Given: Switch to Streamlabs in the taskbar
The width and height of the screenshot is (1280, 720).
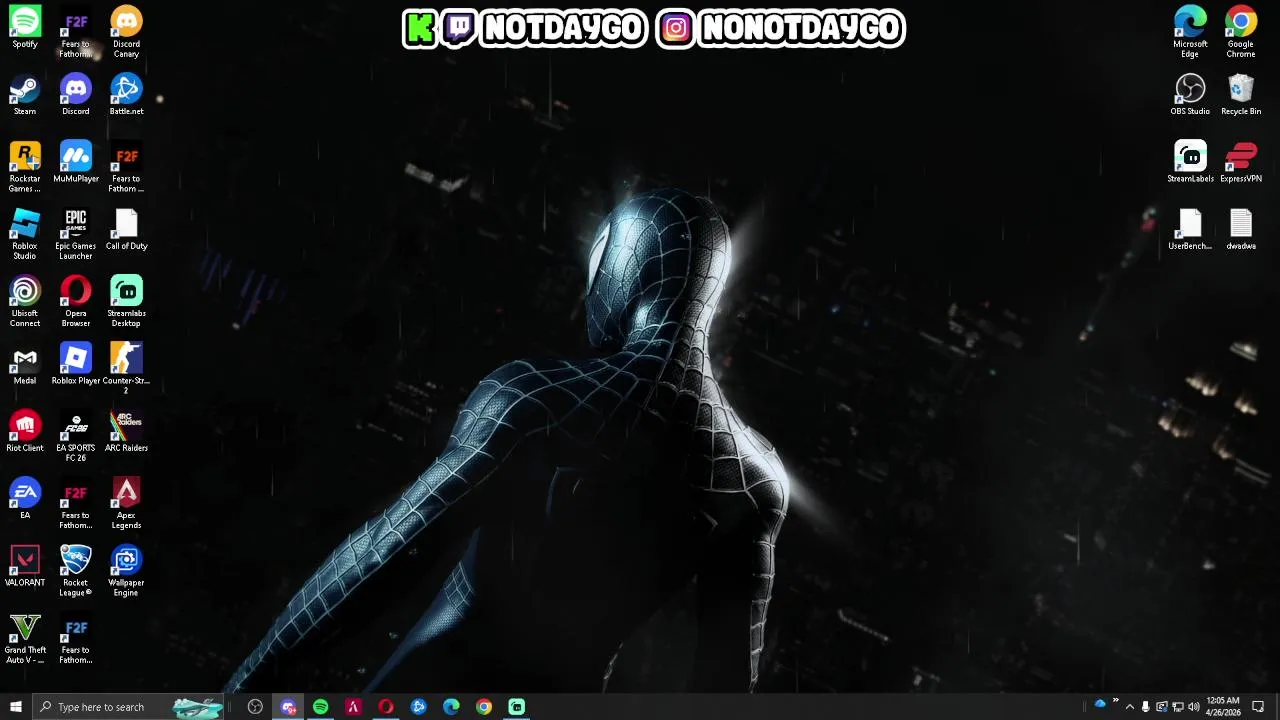Looking at the screenshot, I should tap(516, 707).
